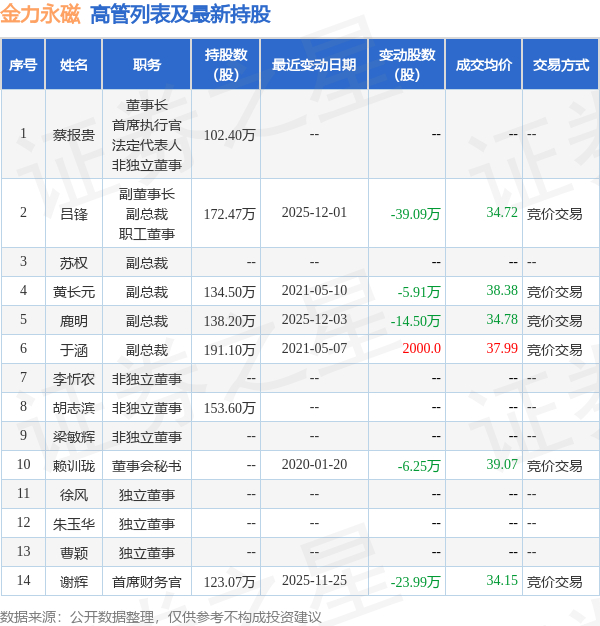The image size is (600, 626).
Task: Select the 成交均价 column header
Action: pos(484,65)
